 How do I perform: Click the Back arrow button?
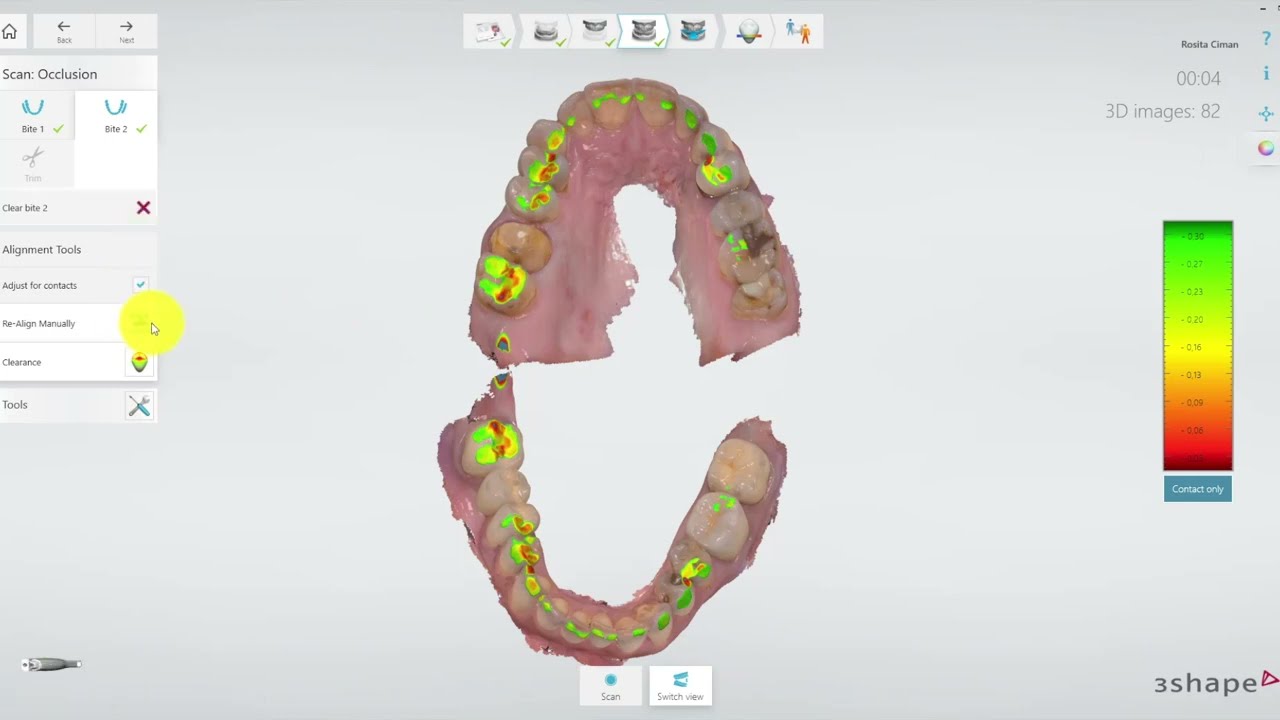click(x=64, y=32)
